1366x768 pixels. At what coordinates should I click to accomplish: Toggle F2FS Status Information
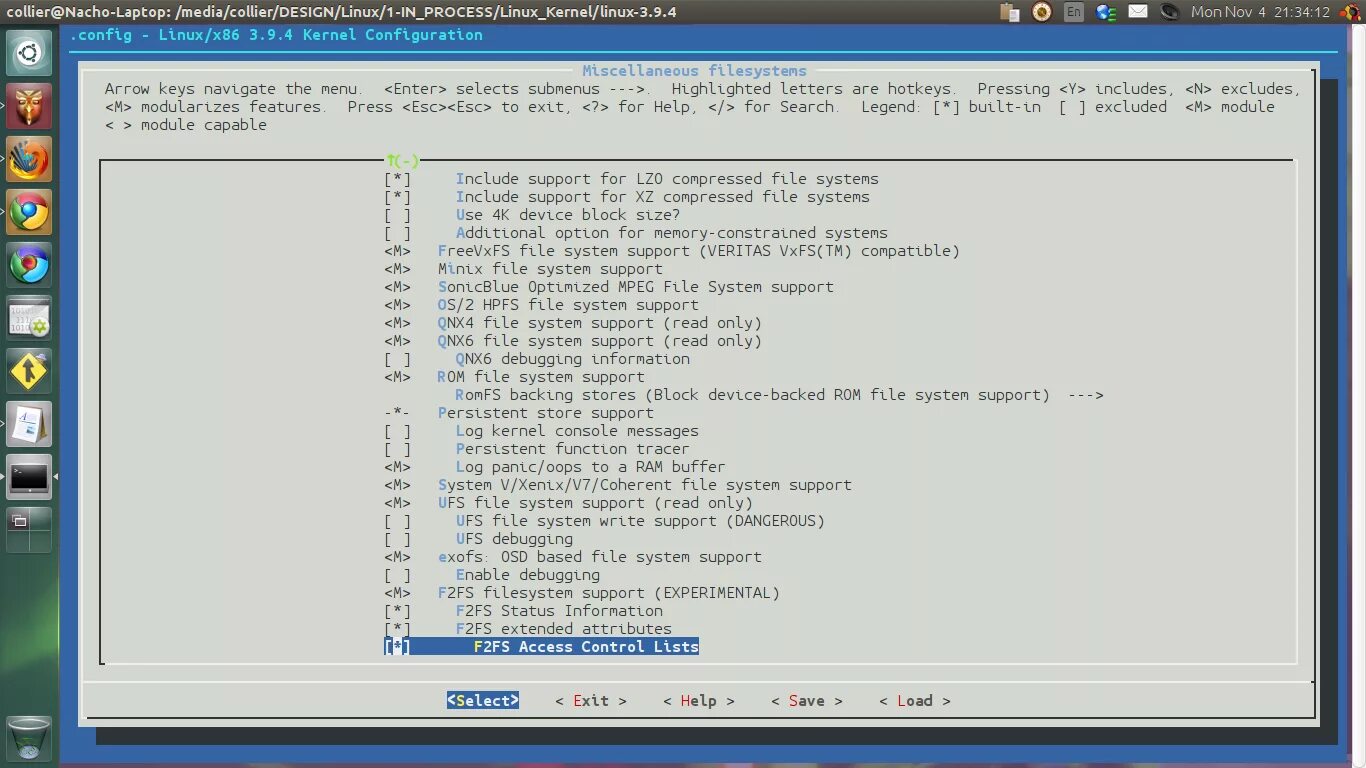pos(523,611)
